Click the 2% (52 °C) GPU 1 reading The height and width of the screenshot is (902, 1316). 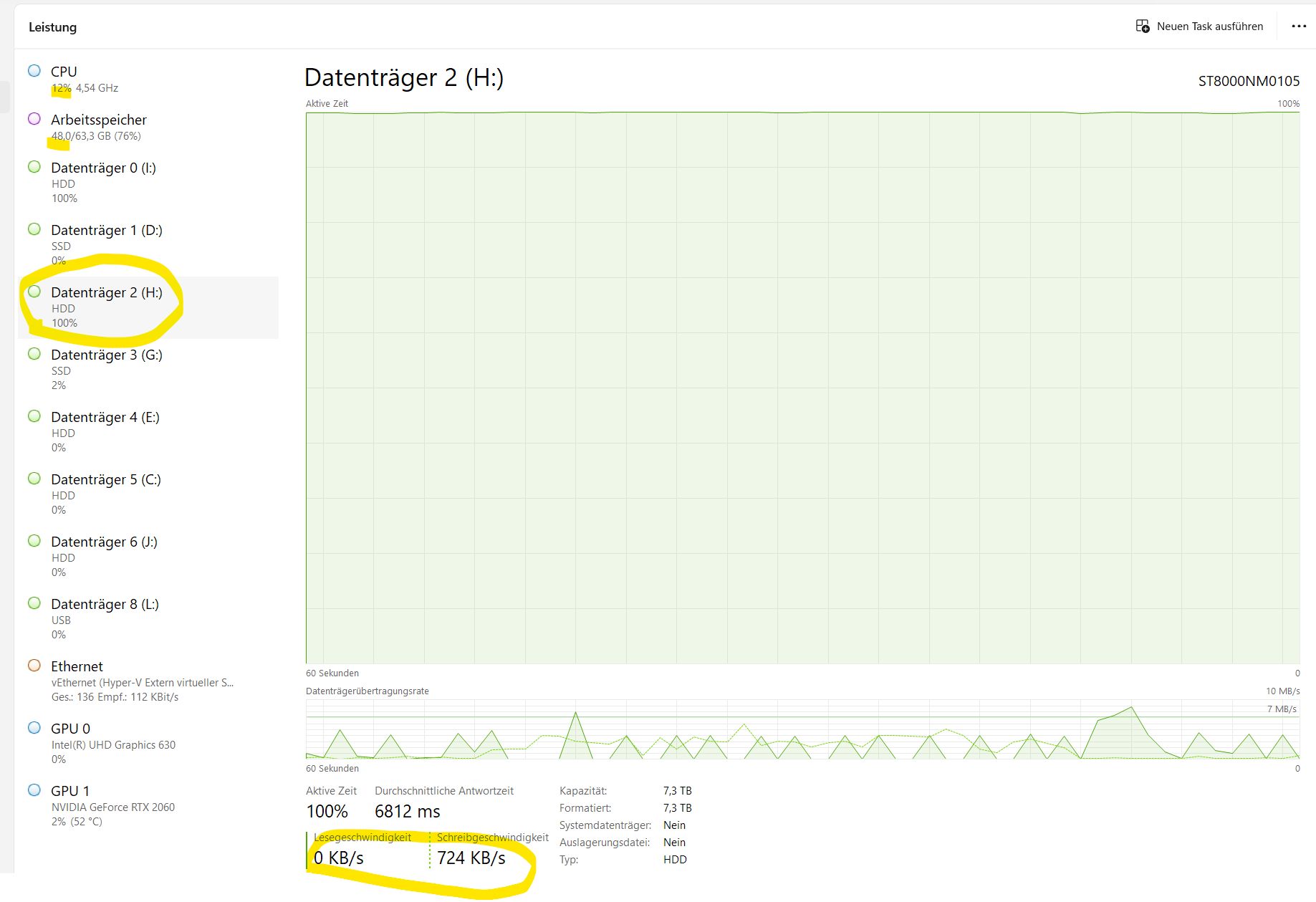[x=77, y=822]
